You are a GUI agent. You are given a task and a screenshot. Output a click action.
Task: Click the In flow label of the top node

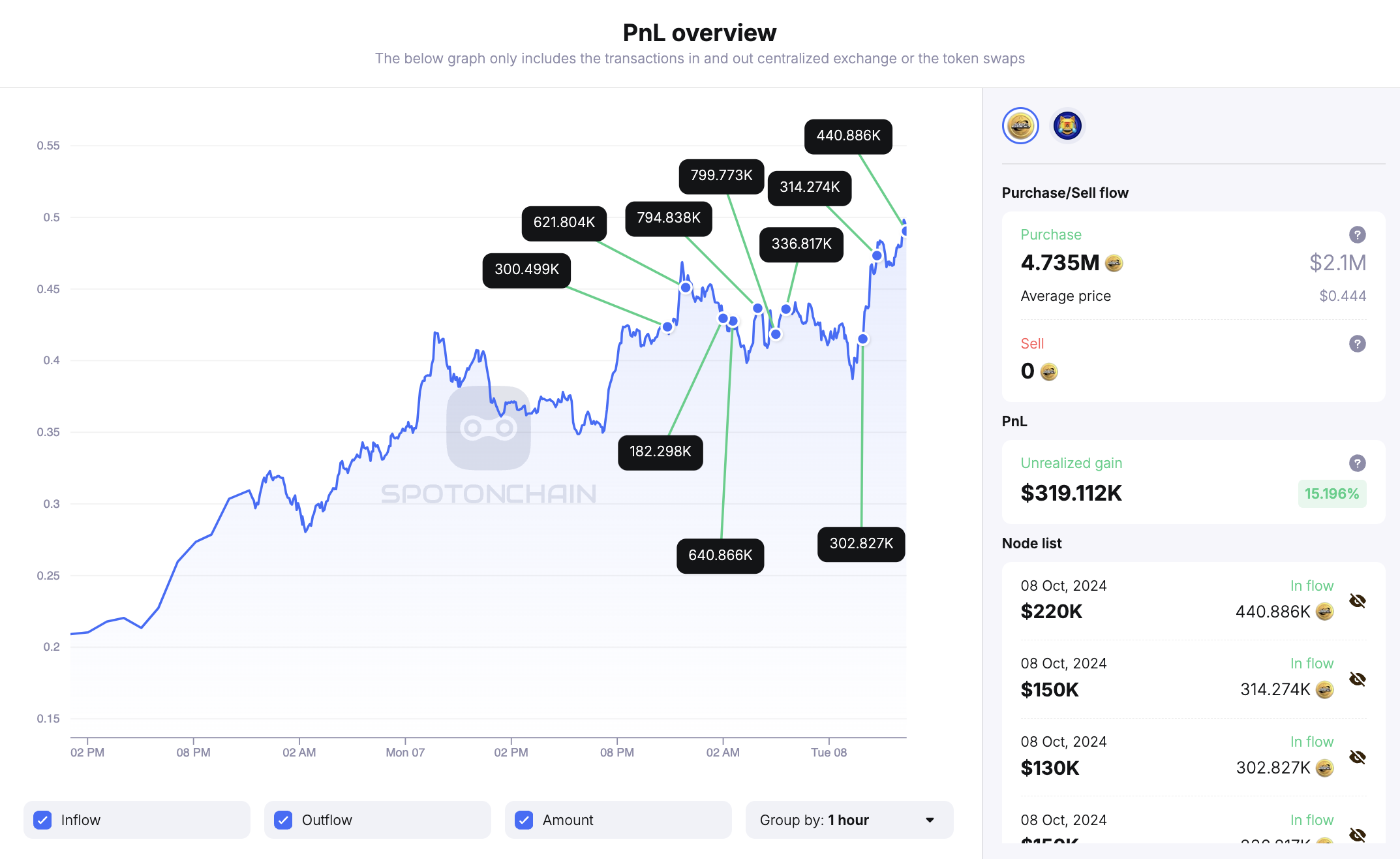[x=1313, y=586]
